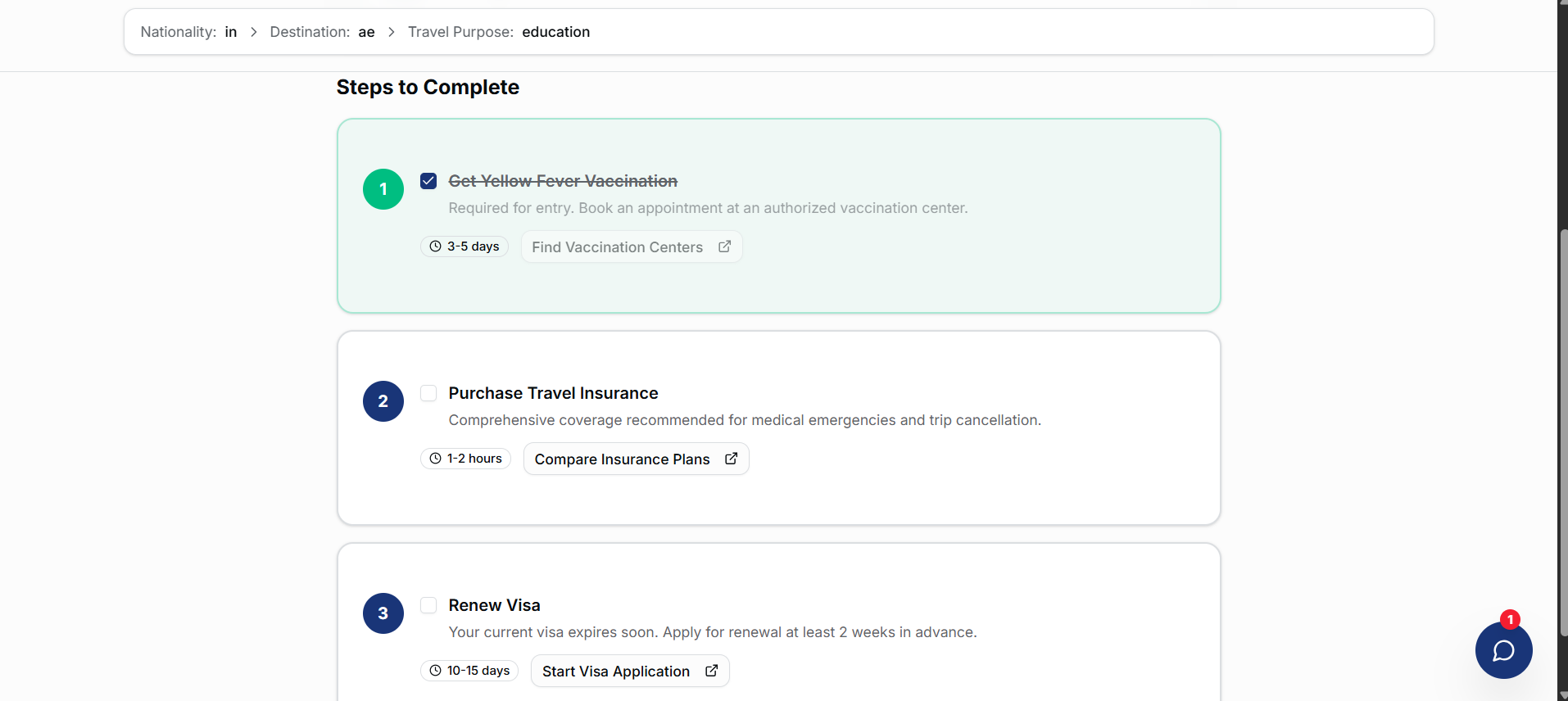Check the Purchase Travel Insurance checkbox
Image resolution: width=1568 pixels, height=701 pixels.
click(428, 393)
